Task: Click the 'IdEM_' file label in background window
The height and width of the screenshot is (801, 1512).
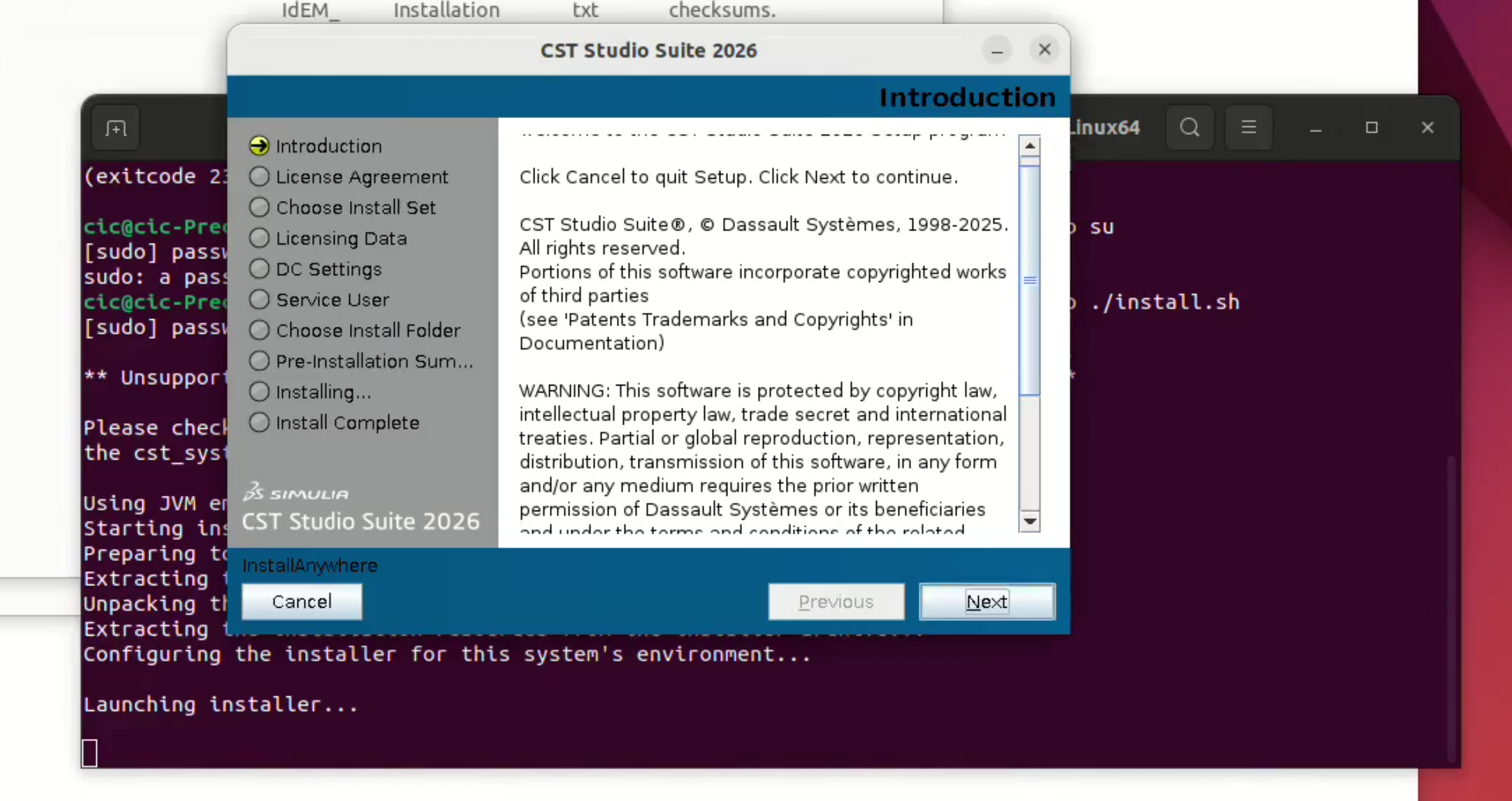Action: point(310,10)
